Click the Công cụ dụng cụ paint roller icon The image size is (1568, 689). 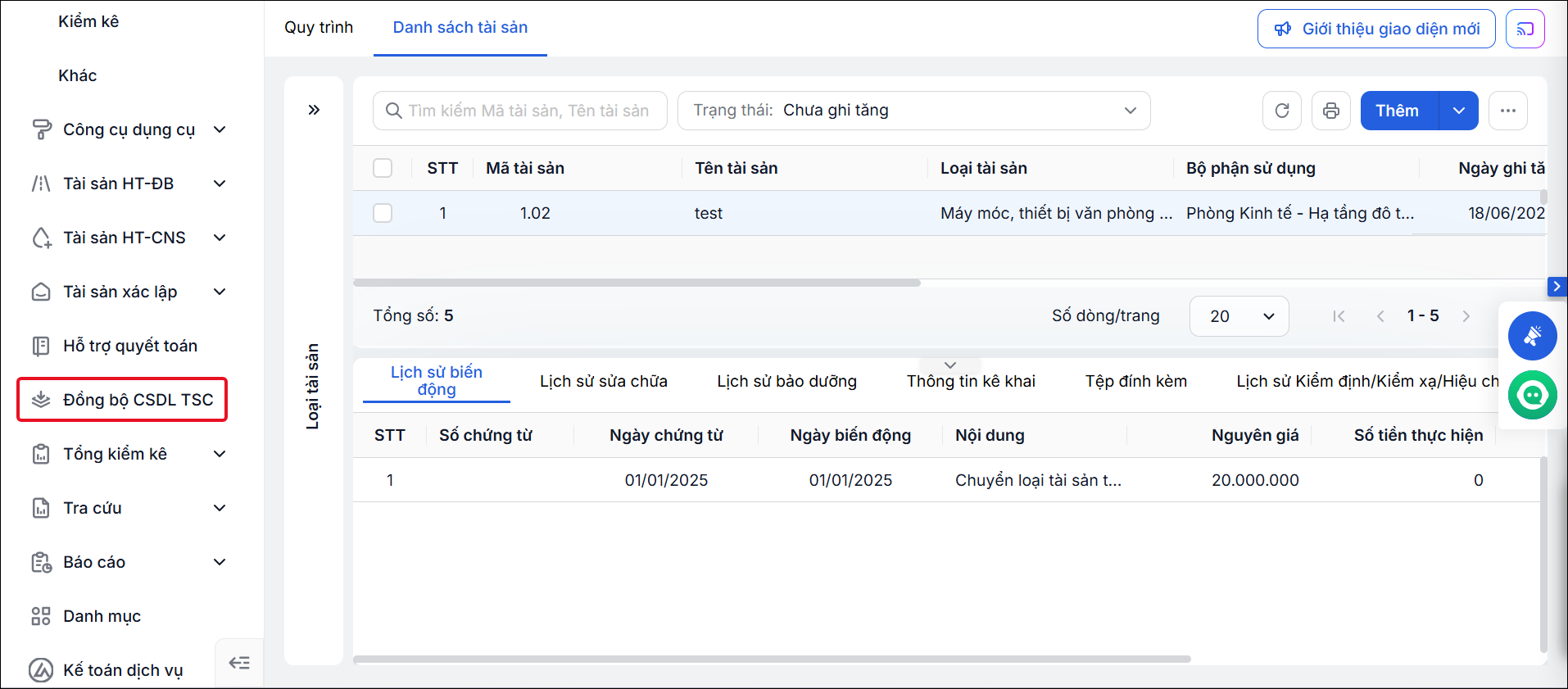tap(41, 129)
